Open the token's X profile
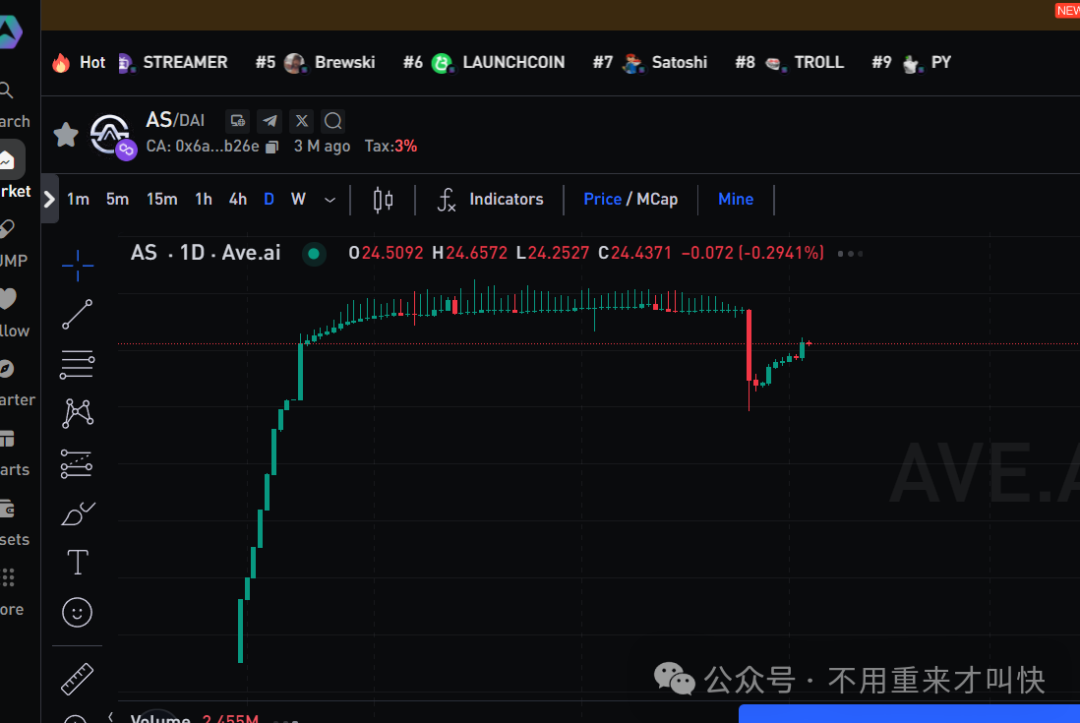 point(301,120)
